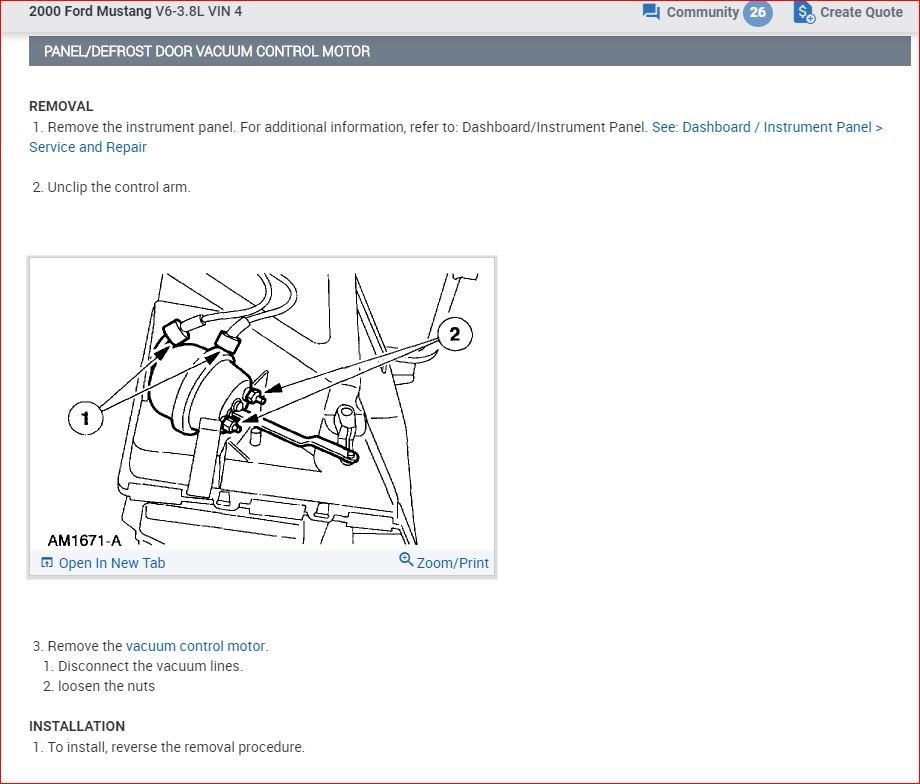Screen dimensions: 920x784
Task: Click the Community label text
Action: point(702,12)
